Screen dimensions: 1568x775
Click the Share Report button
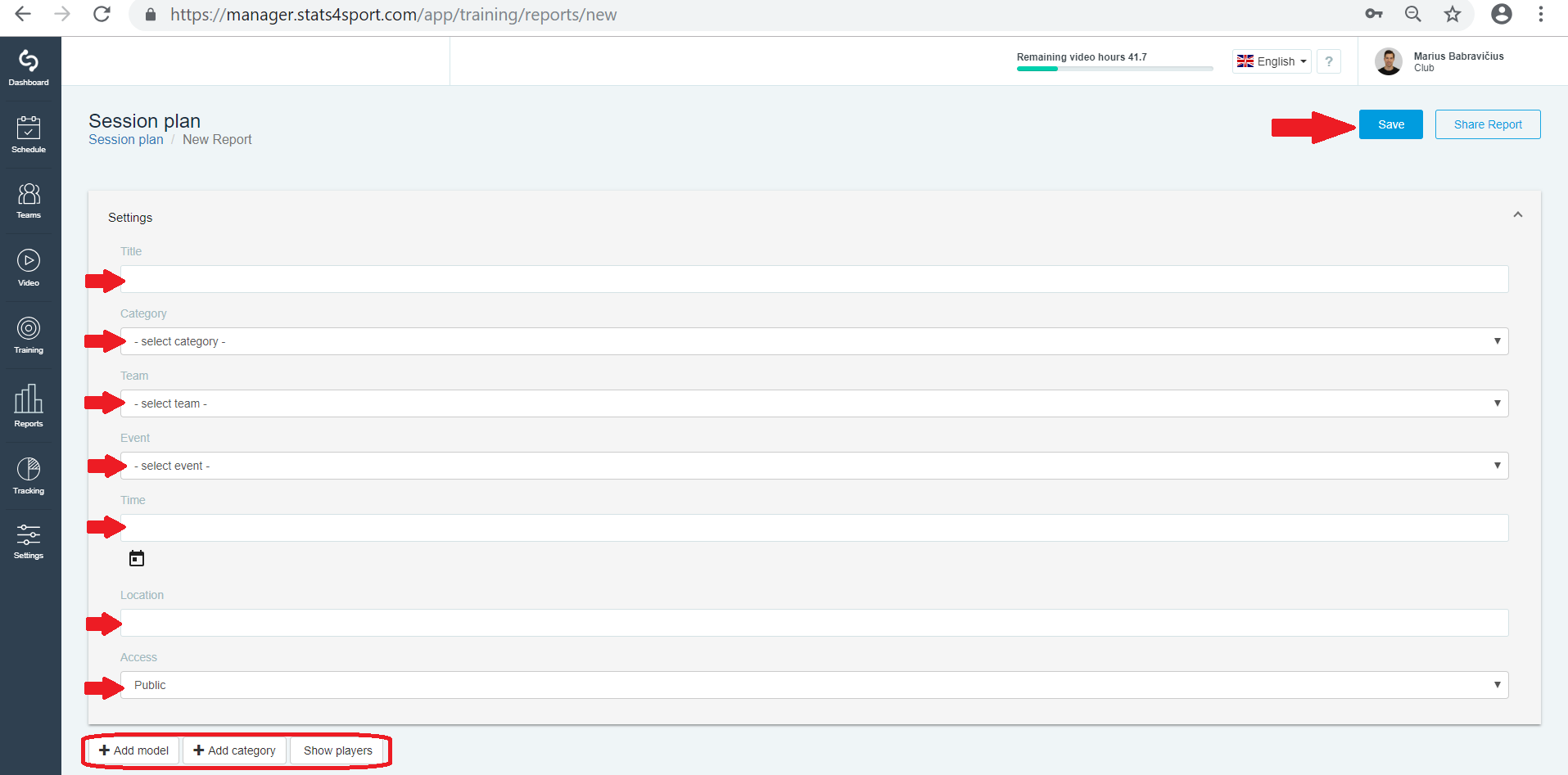click(1488, 124)
